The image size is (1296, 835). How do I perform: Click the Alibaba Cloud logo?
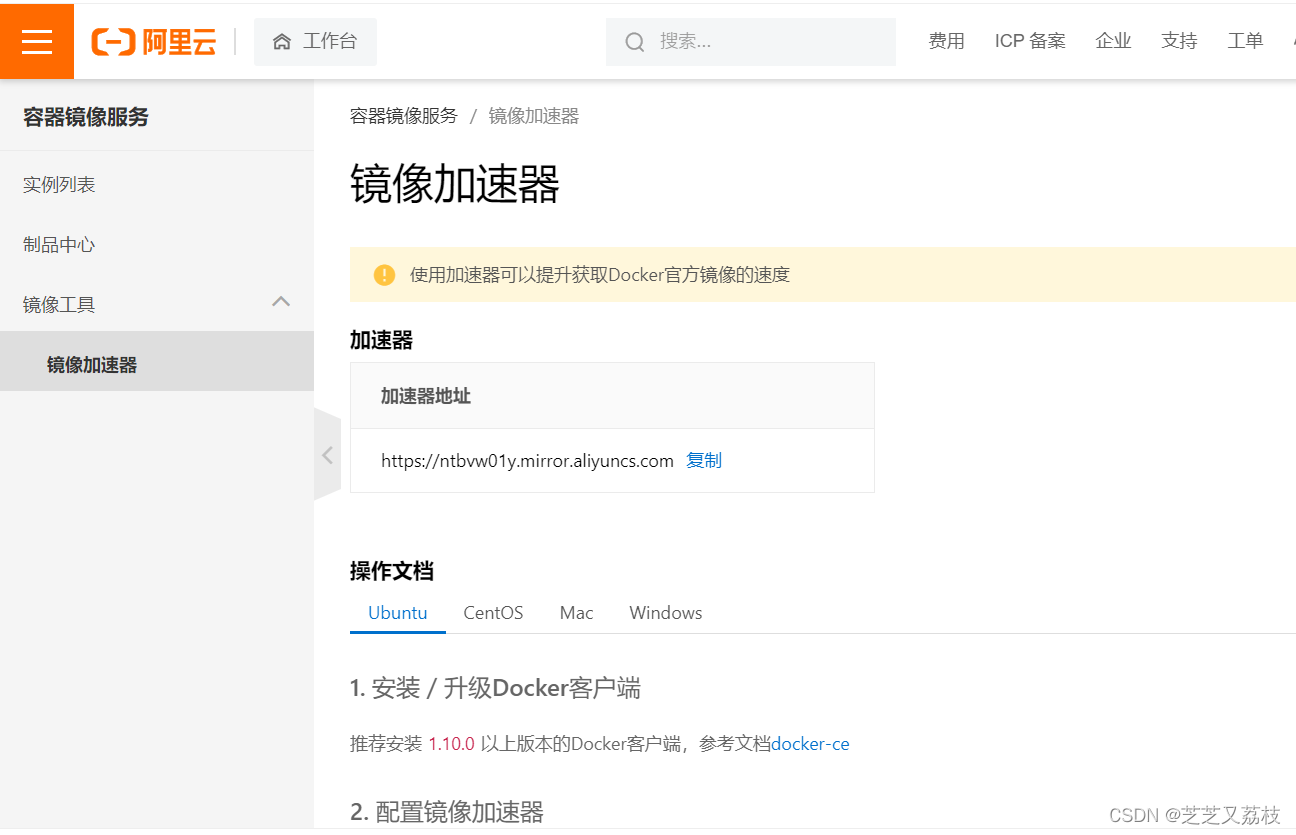154,41
